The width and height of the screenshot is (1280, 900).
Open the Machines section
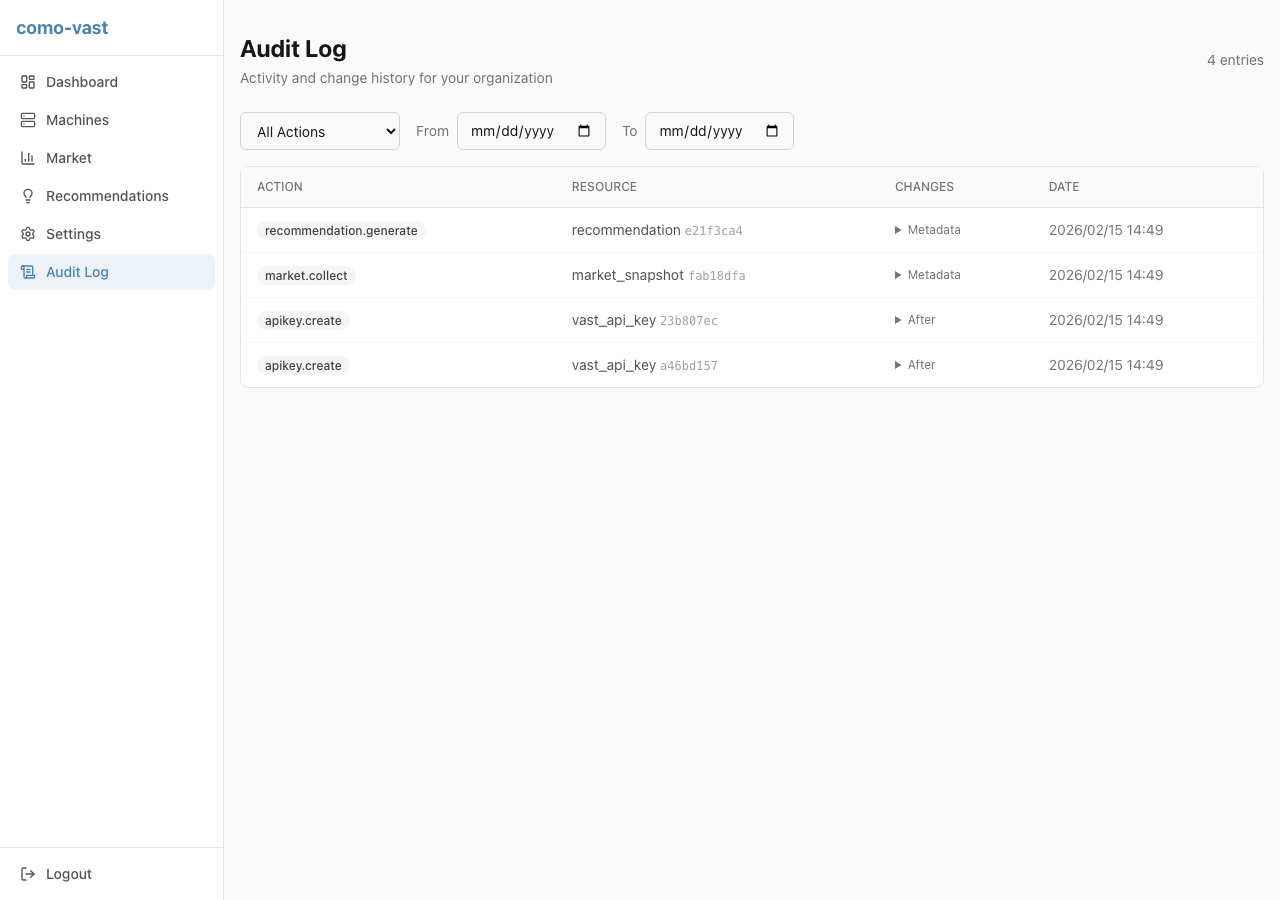(x=111, y=120)
